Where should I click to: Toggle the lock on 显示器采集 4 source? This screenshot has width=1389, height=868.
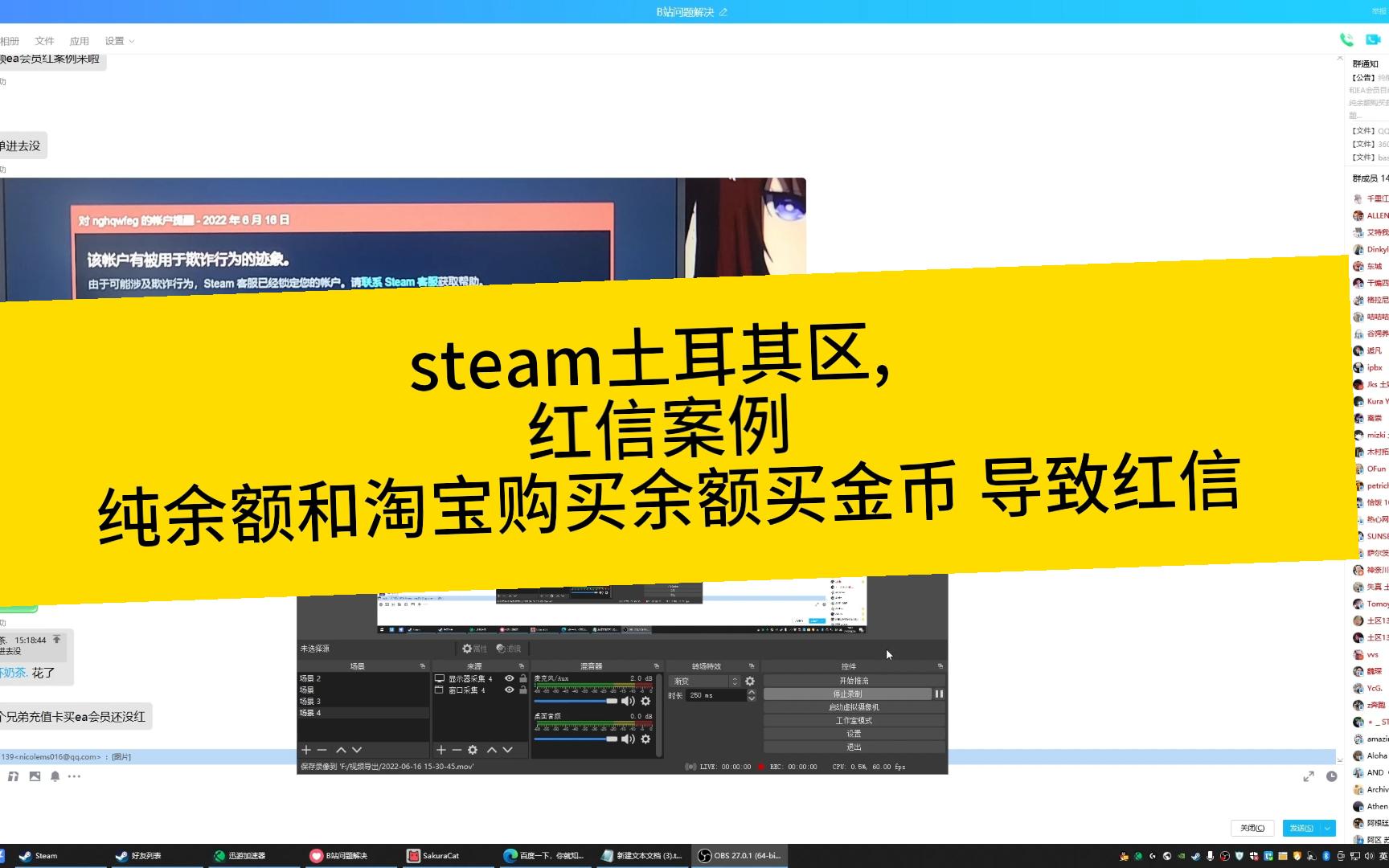coord(523,678)
